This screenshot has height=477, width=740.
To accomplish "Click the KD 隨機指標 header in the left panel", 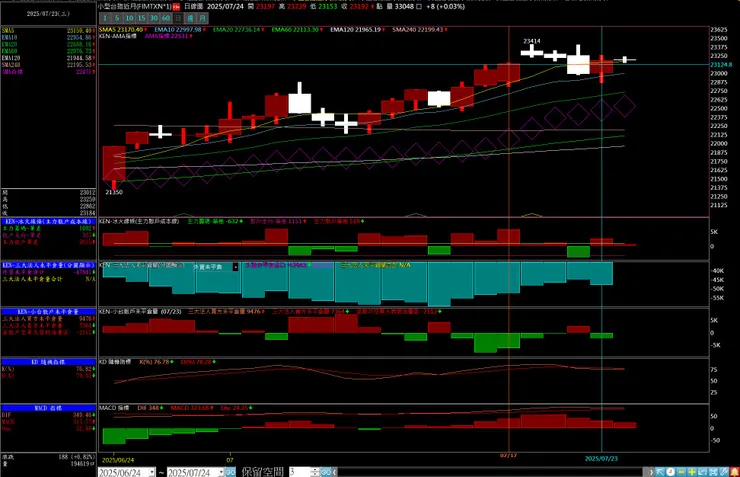I will (x=48, y=362).
